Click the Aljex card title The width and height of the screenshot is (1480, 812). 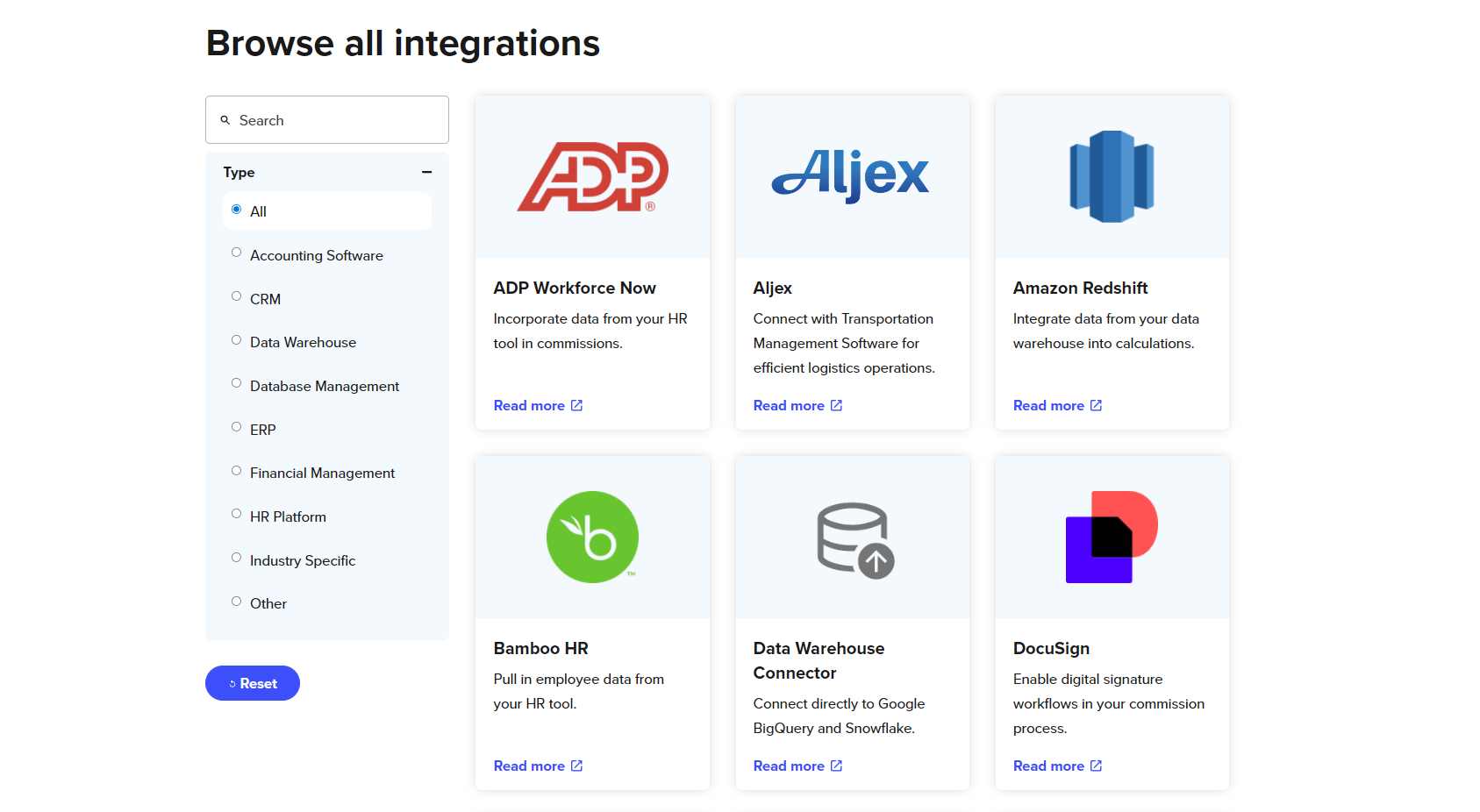click(x=772, y=288)
